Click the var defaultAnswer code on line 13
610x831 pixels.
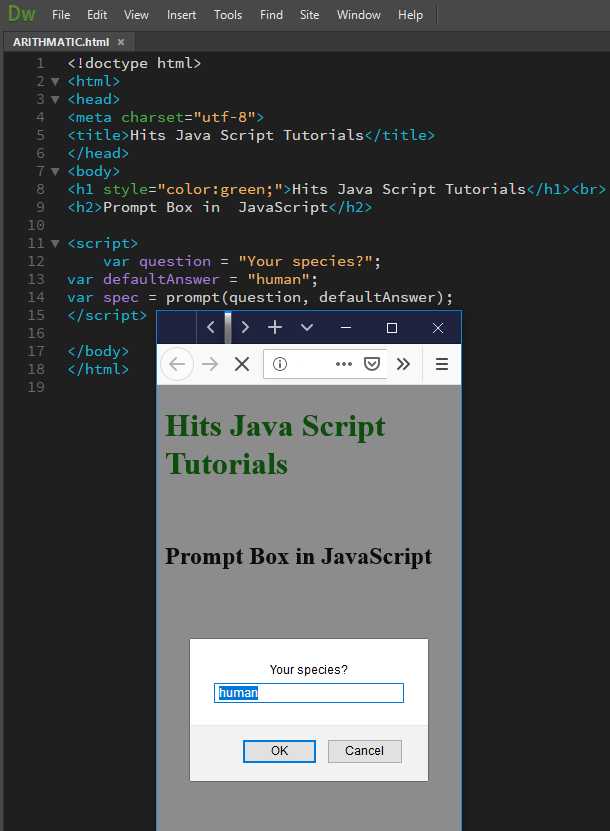(x=192, y=280)
